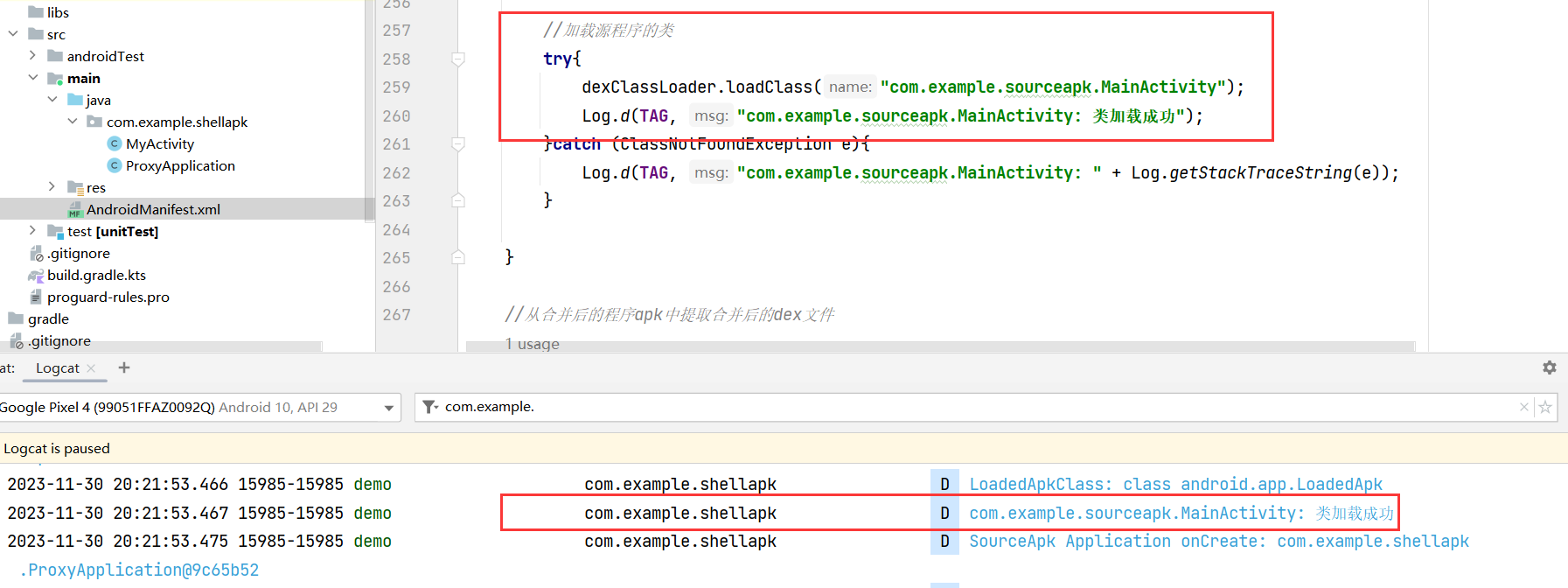Click the .ProxyApplication@9c65b52 log text
Screen dimensions: 1568x588
tap(139, 570)
